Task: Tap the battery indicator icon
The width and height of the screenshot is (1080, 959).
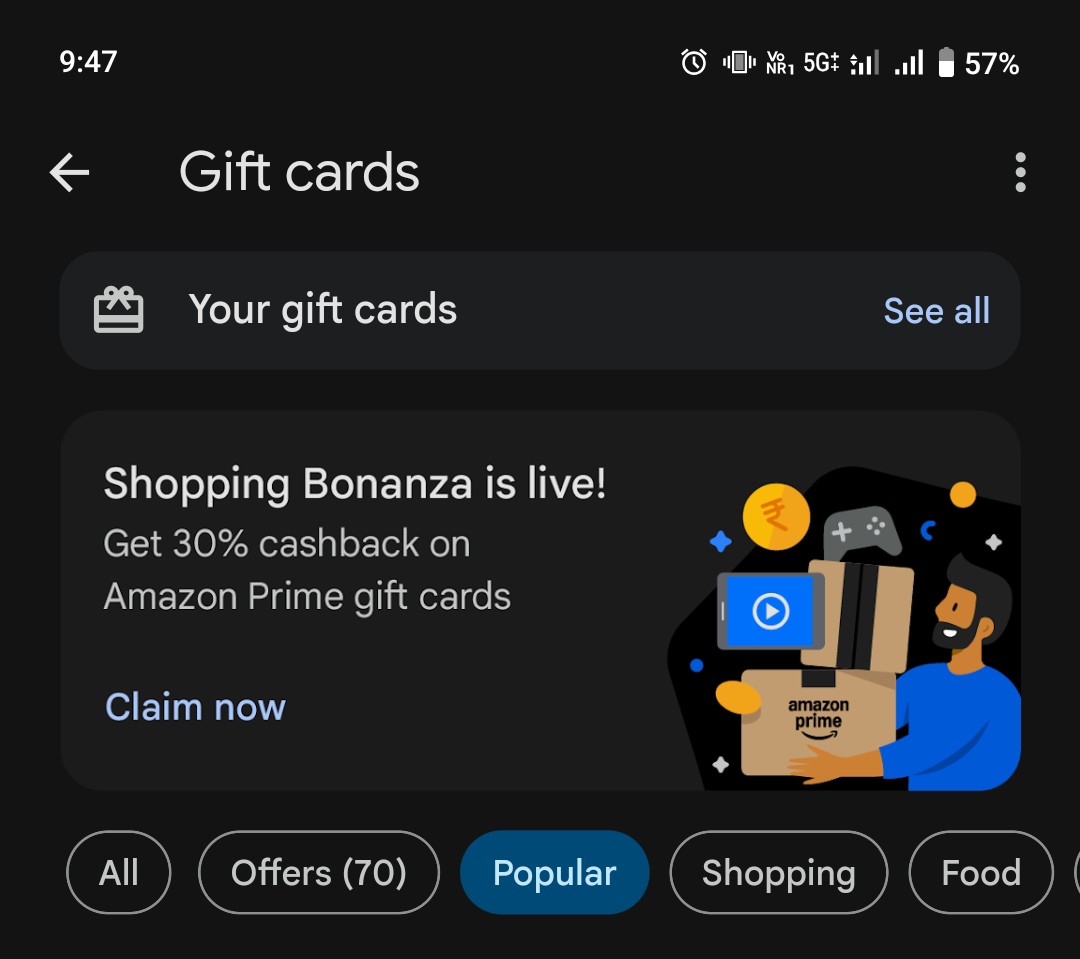Action: tap(946, 63)
